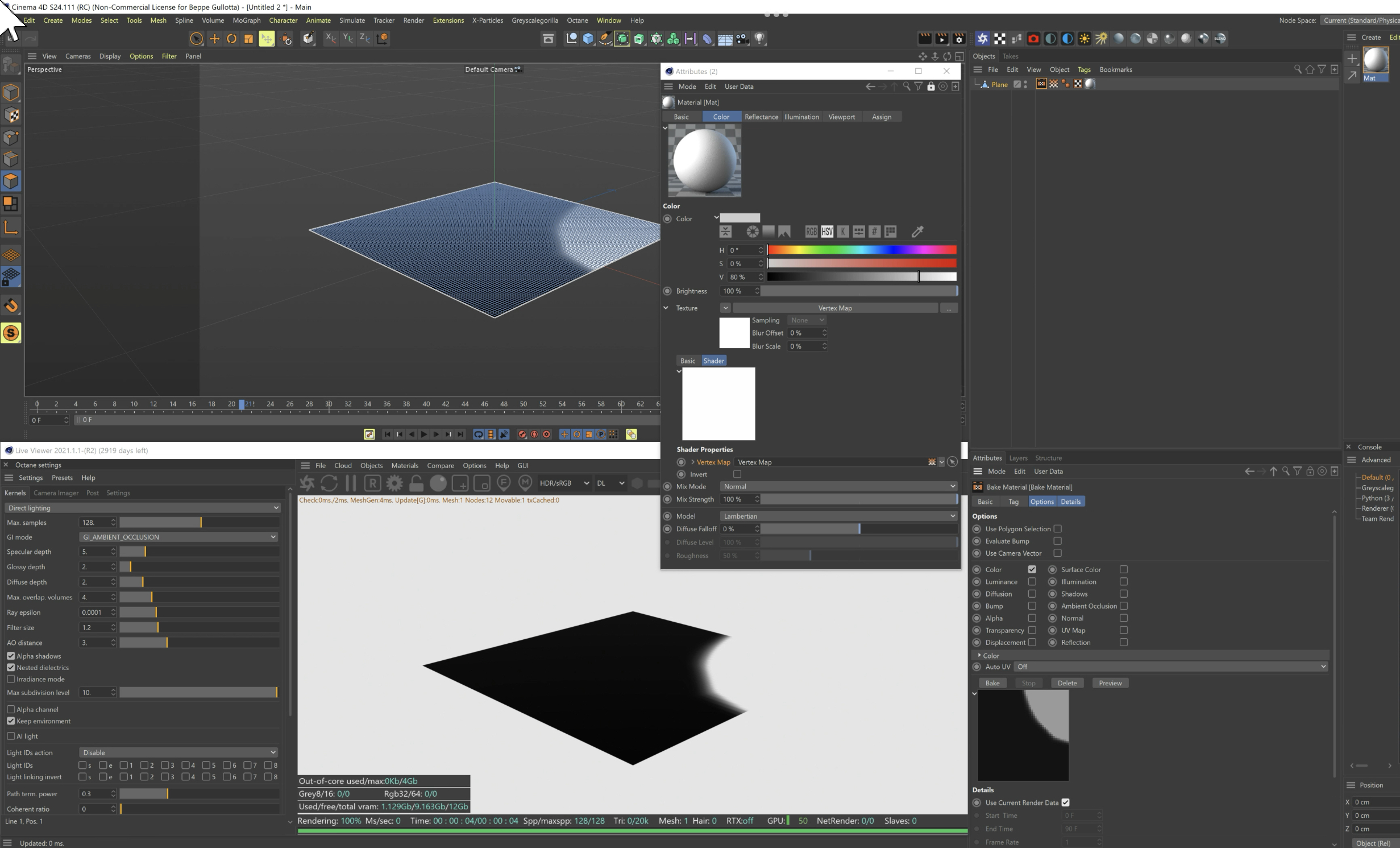Click the Bake button
Image resolution: width=1400 pixels, height=848 pixels.
click(x=992, y=683)
